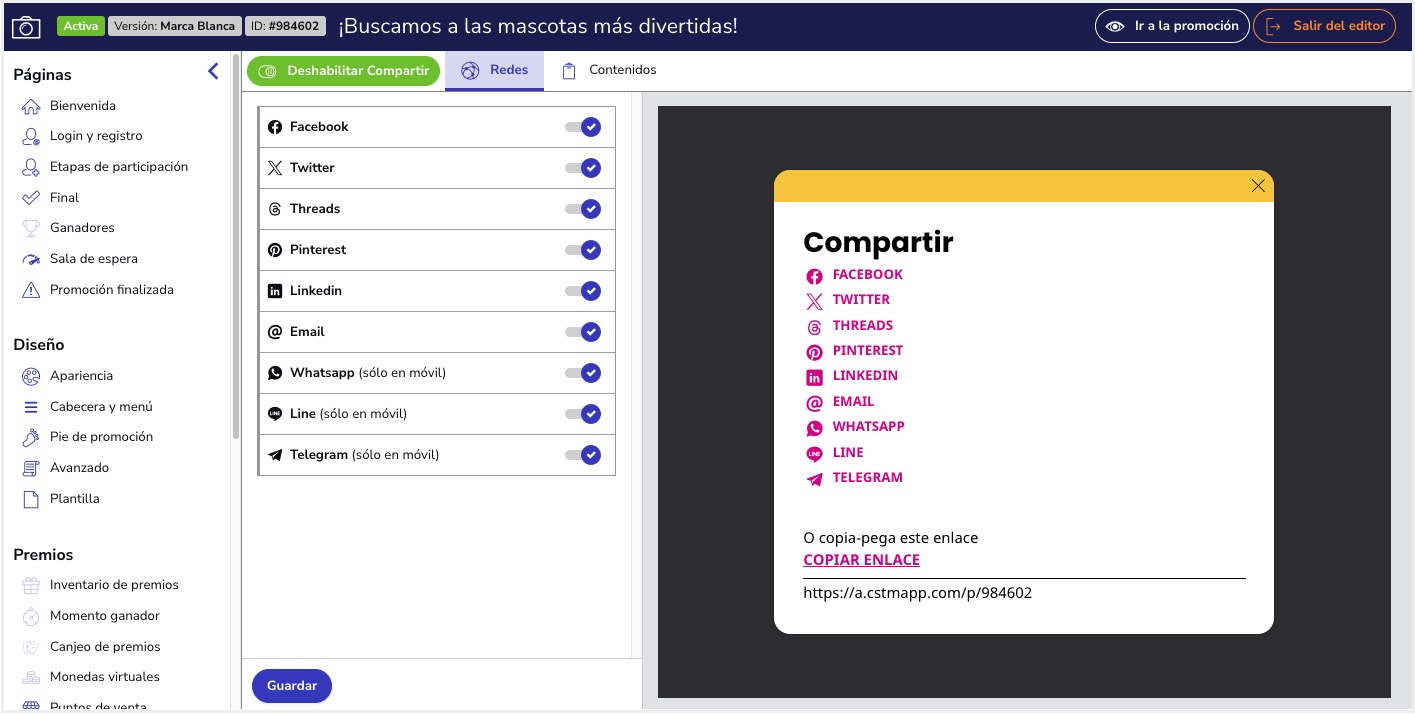Click the X Twitter logo in networks list
Screen dimensions: 1415x714
(x=275, y=168)
